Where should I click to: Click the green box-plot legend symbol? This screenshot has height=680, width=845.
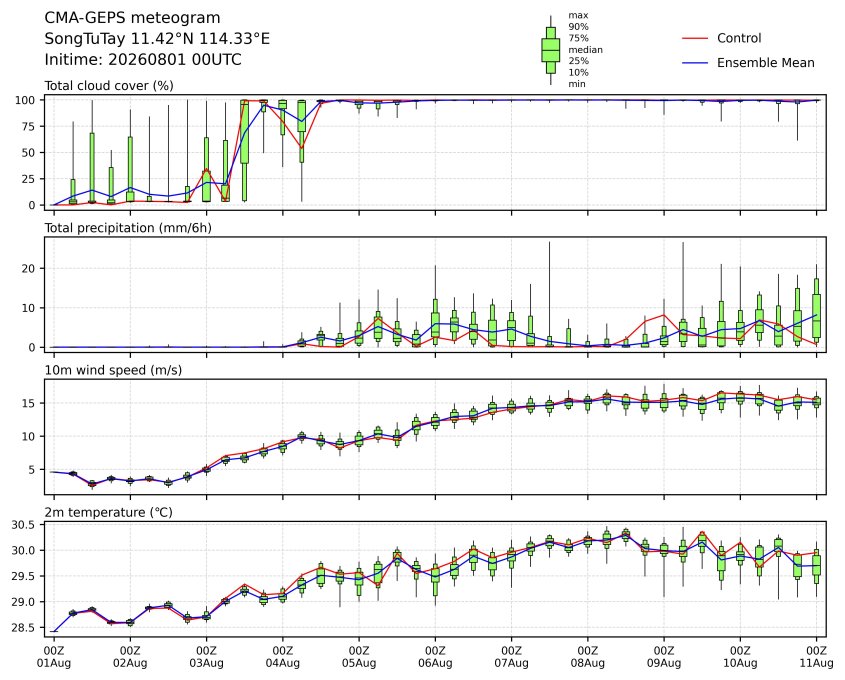pyautogui.click(x=550, y=50)
